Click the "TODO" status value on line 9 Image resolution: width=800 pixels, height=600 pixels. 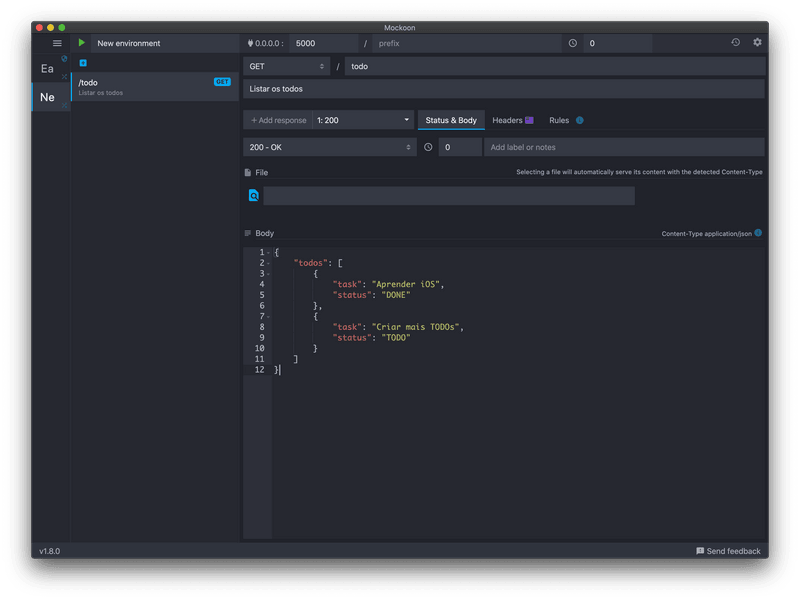(395, 338)
